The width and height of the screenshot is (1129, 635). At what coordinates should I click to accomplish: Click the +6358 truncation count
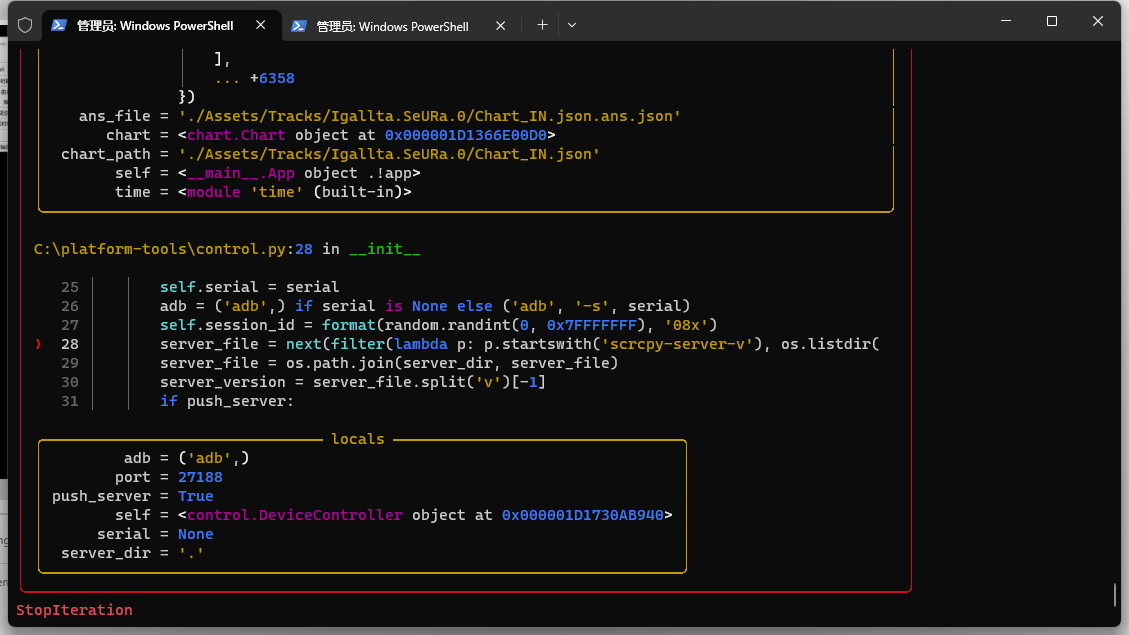pos(272,78)
